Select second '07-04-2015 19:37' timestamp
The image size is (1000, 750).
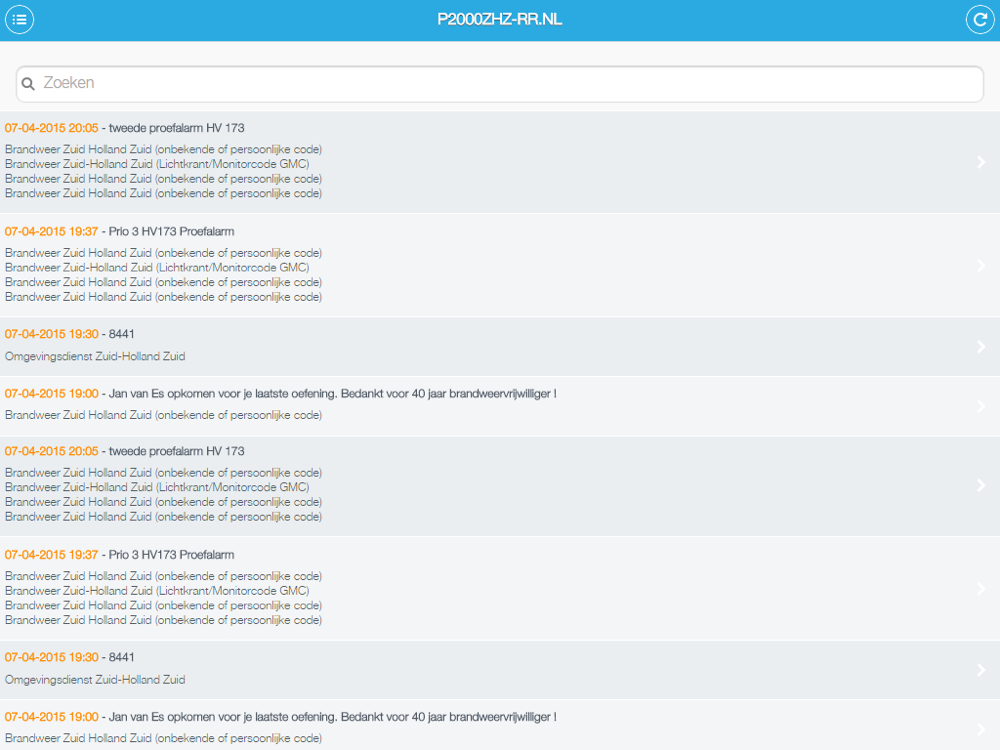click(52, 555)
